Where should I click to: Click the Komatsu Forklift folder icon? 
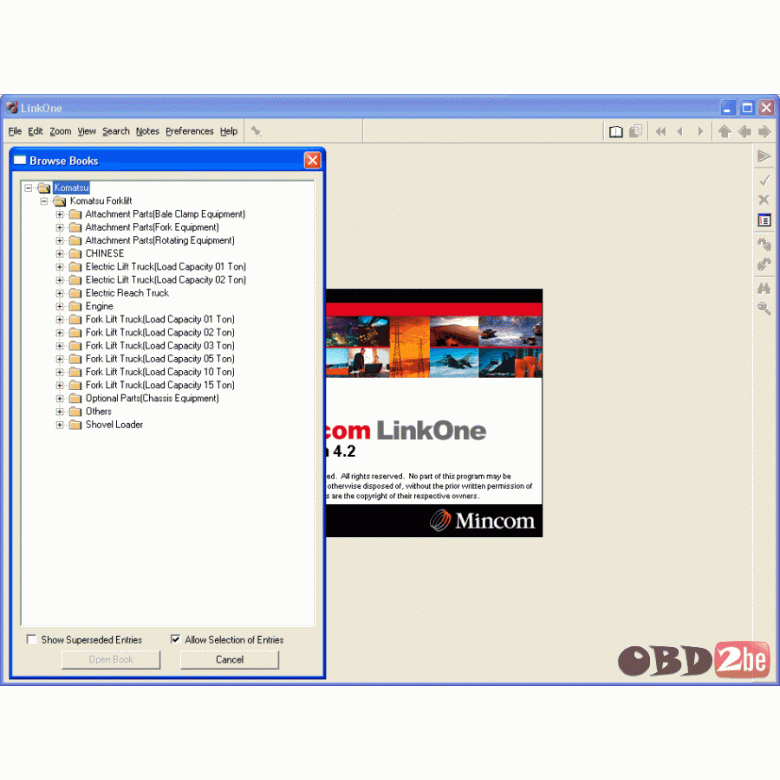tap(59, 201)
